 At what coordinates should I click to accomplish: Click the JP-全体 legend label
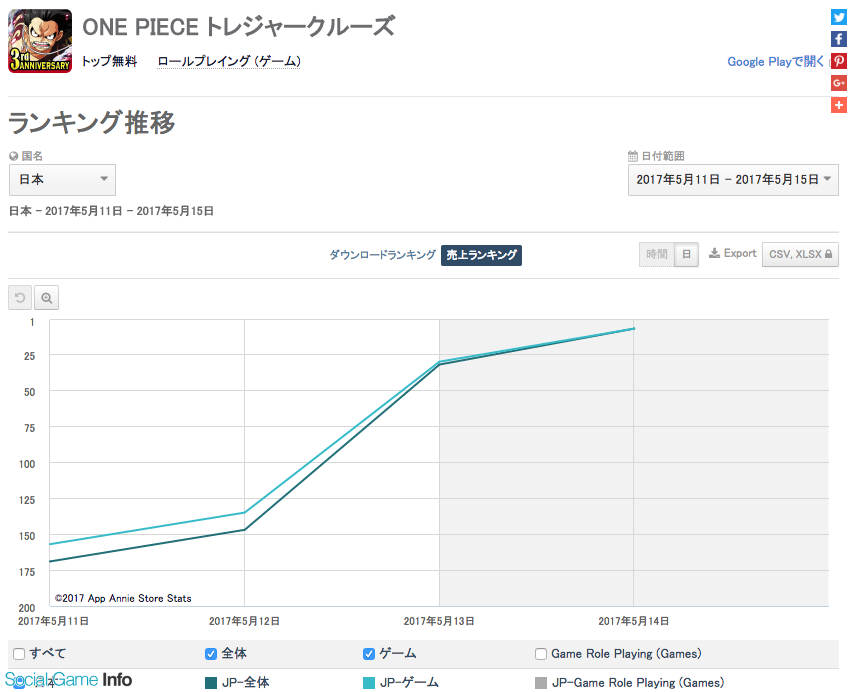[x=245, y=683]
